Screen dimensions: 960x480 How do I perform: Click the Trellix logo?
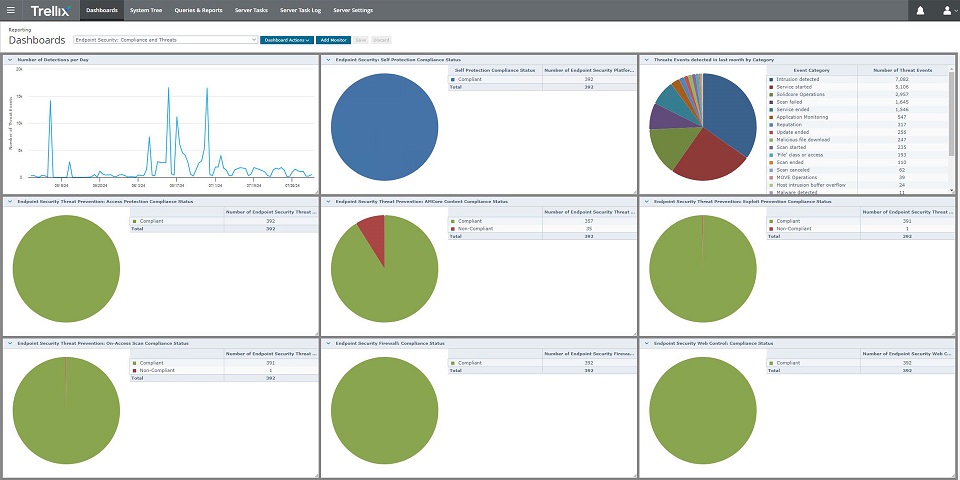(x=49, y=10)
